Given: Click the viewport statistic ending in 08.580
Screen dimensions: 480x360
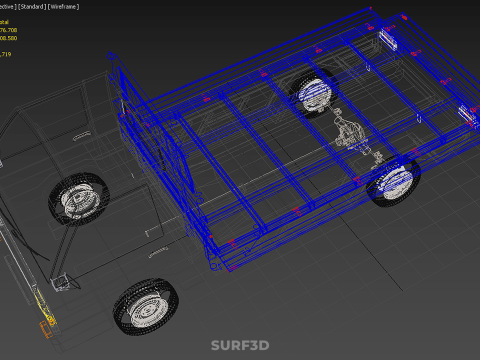Looking at the screenshot, I should pyautogui.click(x=8, y=38).
